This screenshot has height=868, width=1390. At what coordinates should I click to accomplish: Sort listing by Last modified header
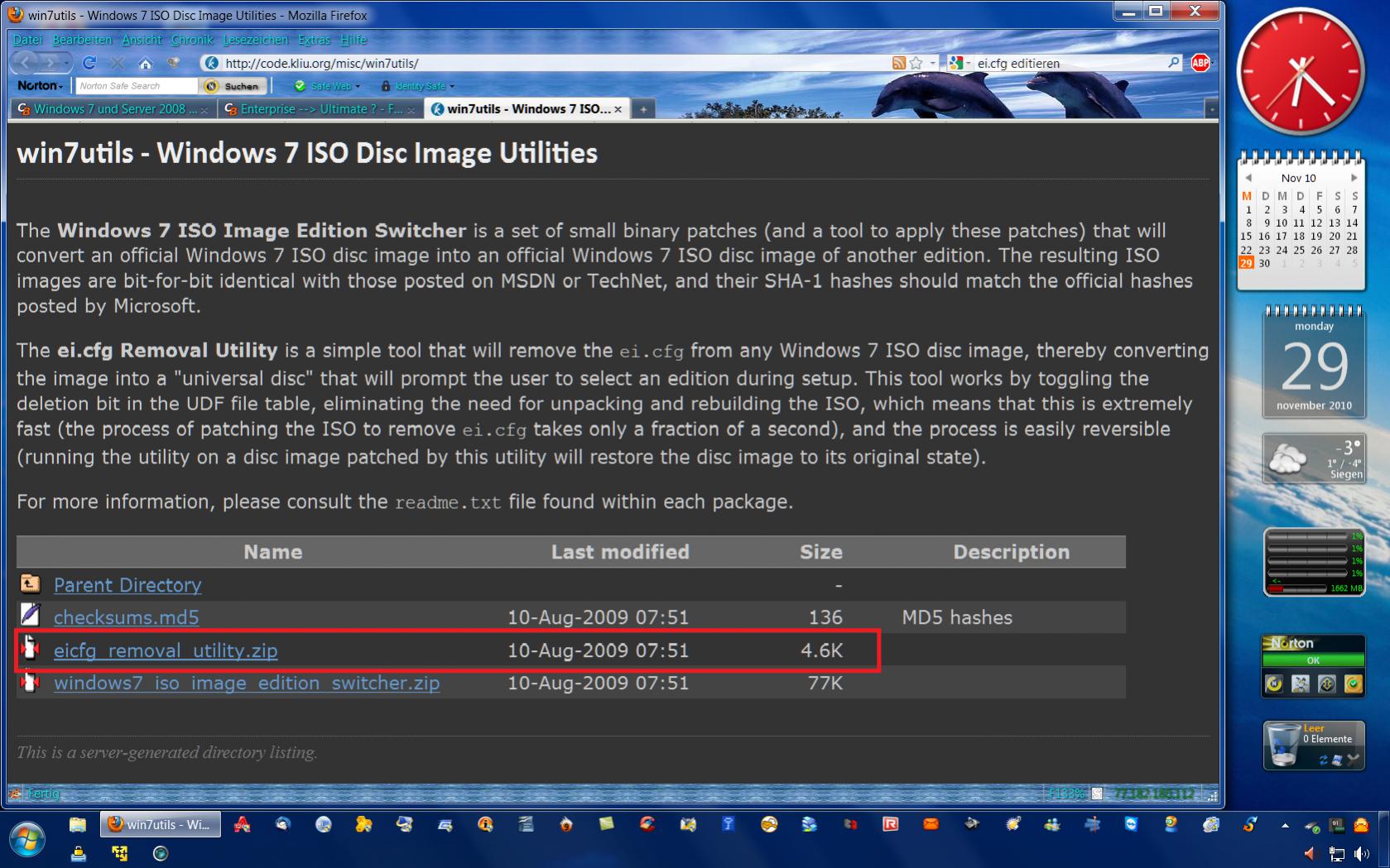tap(620, 552)
